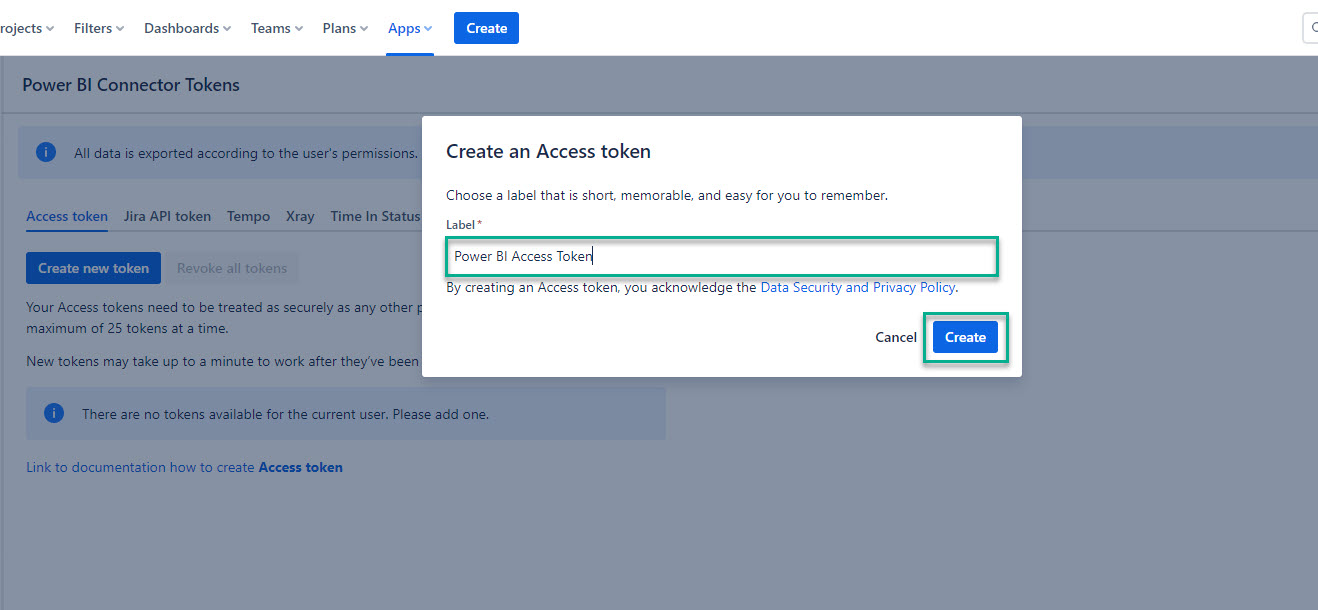Open the Teams dropdown

pos(276,28)
